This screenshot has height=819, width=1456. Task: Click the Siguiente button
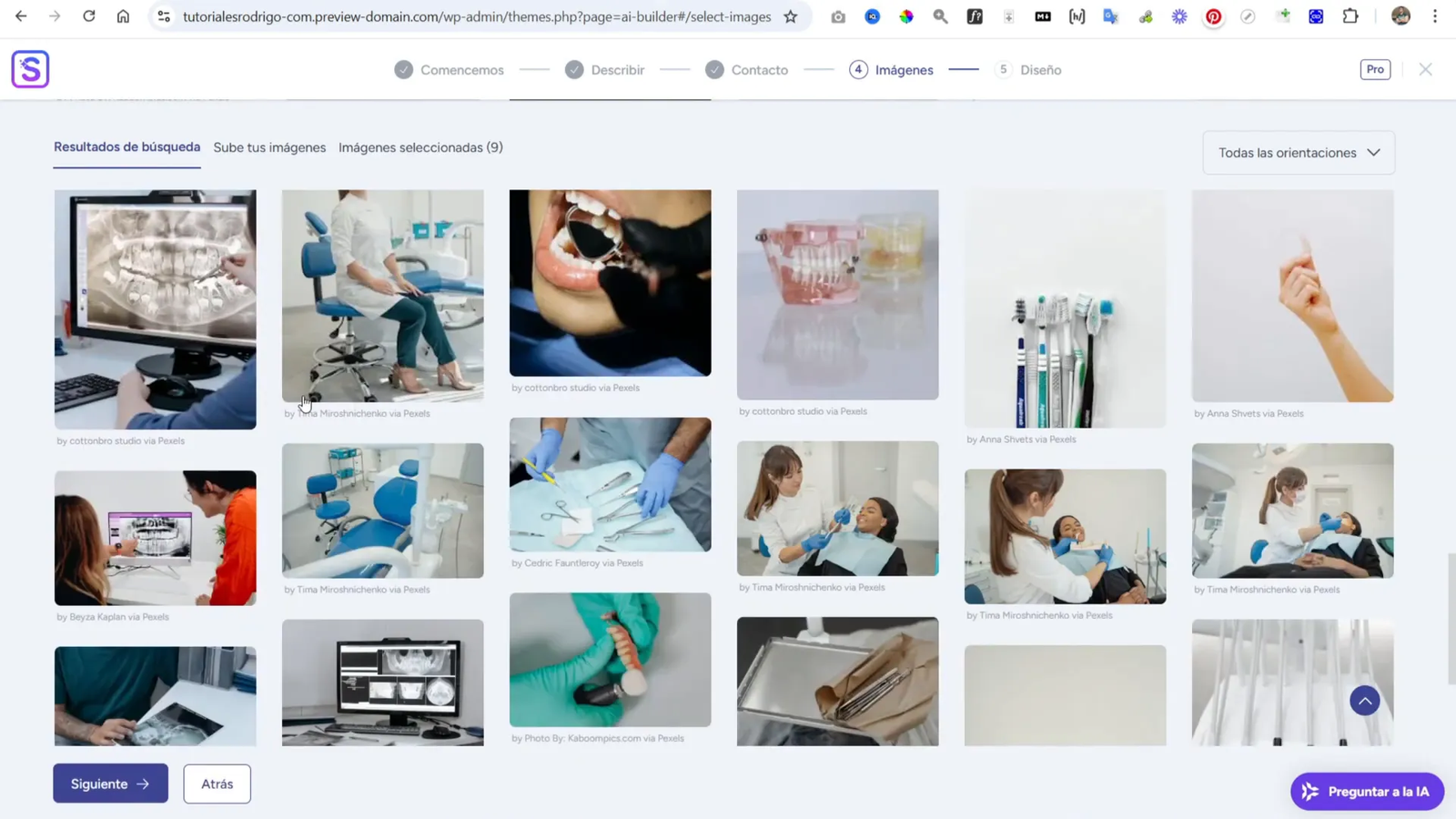pos(110,783)
